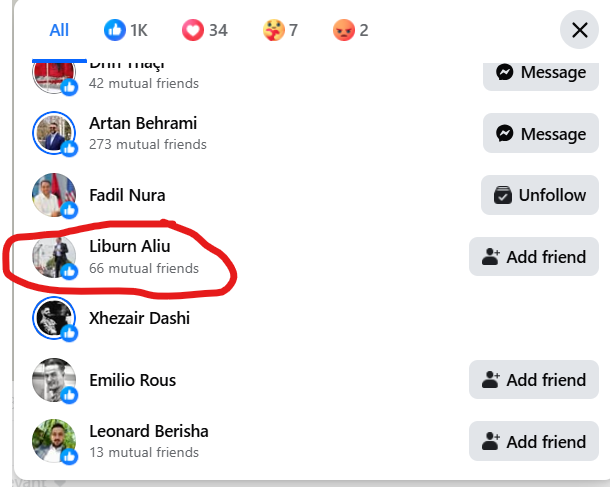This screenshot has height=487, width=610.
Task: Close the reactions dialog
Action: coord(579,30)
